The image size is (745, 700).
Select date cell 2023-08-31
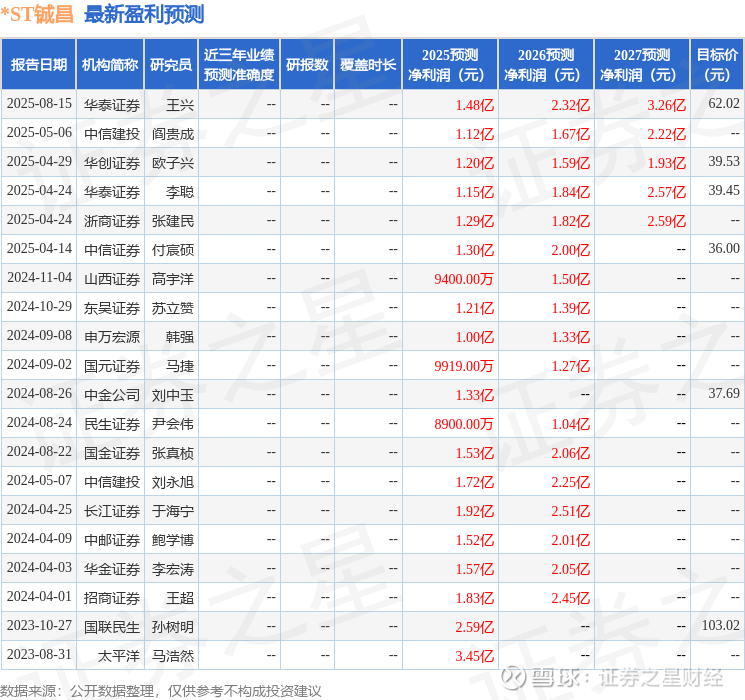coord(39,654)
